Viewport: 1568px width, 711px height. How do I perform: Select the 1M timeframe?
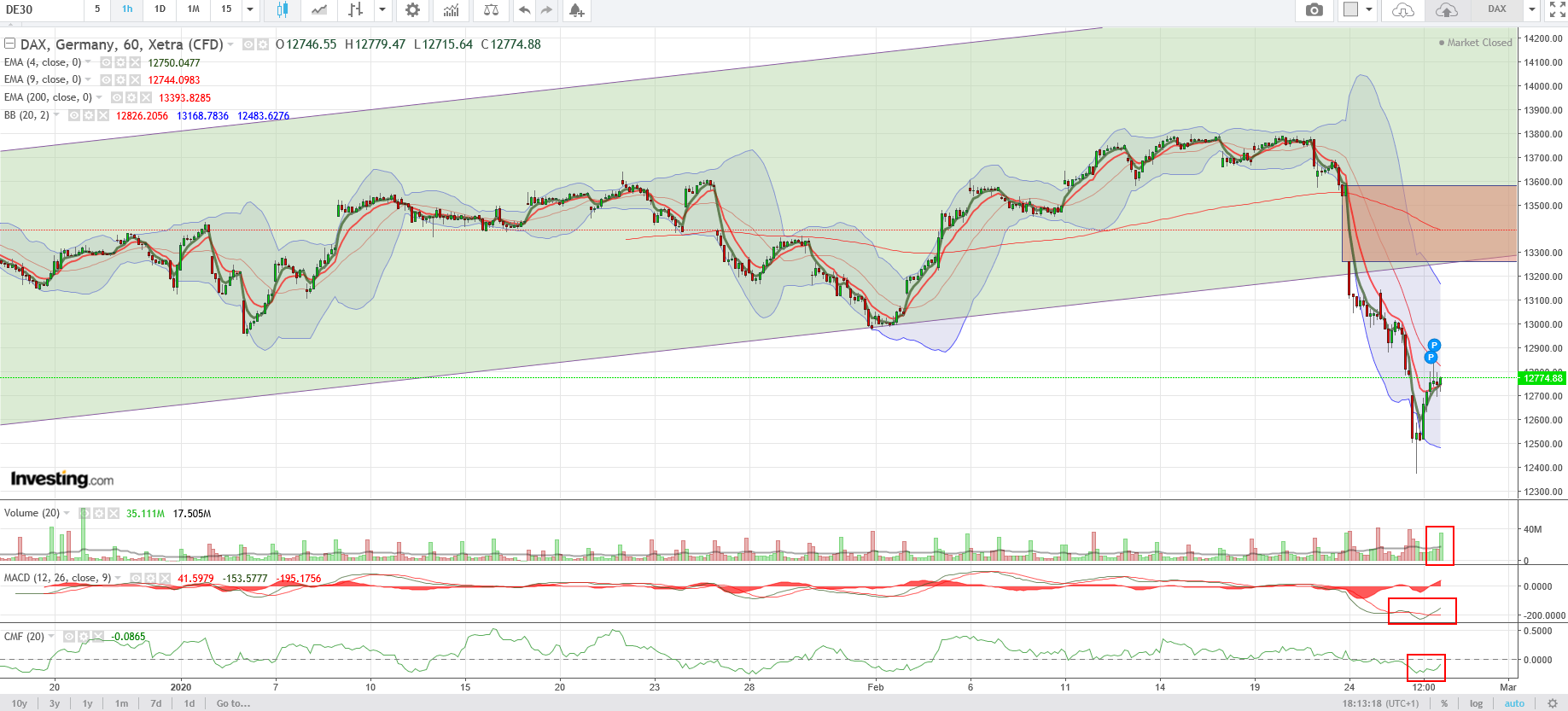coord(194,9)
